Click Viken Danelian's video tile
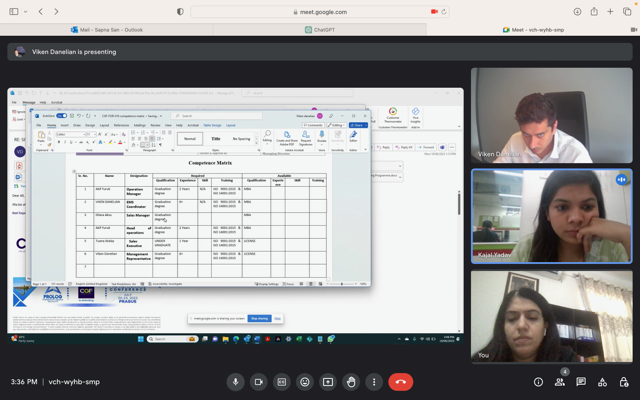640x400 pixels. (x=551, y=116)
